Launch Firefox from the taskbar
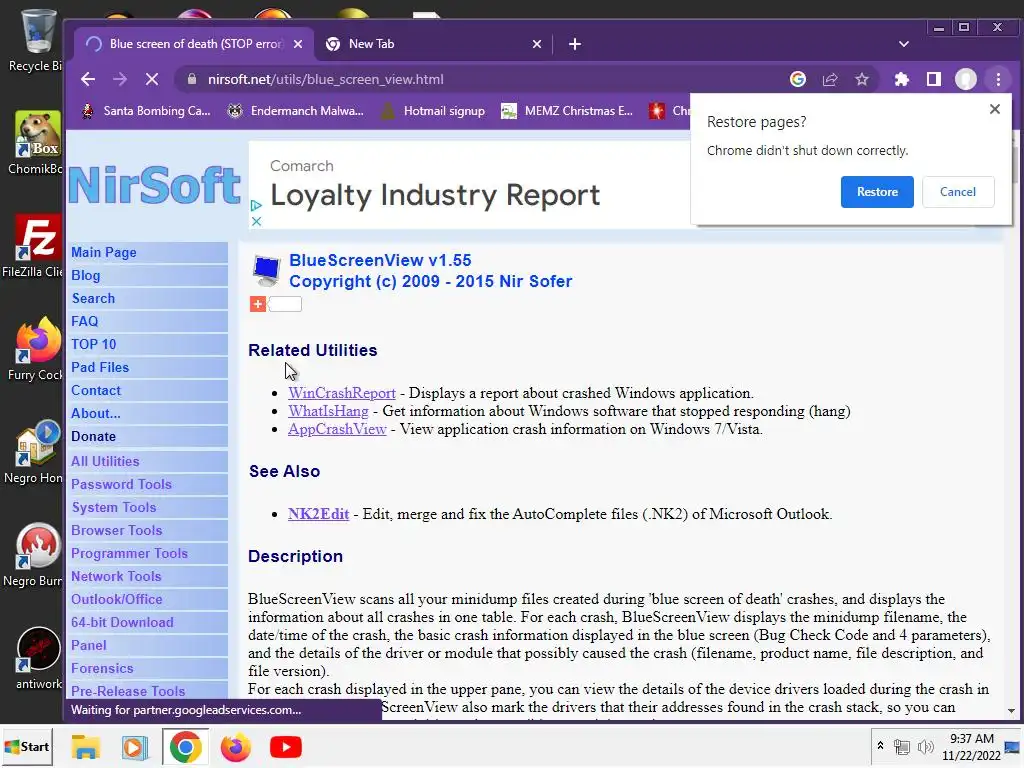Image resolution: width=1024 pixels, height=768 pixels. (236, 747)
